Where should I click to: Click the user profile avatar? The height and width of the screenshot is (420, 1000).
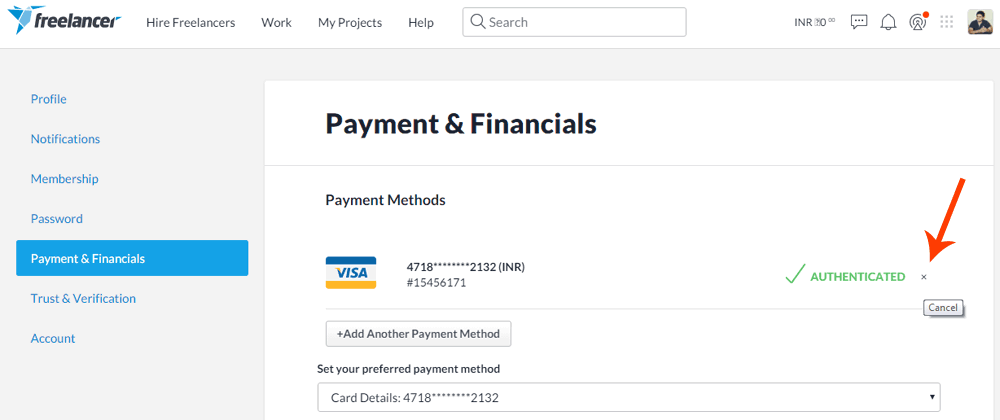coord(980,22)
